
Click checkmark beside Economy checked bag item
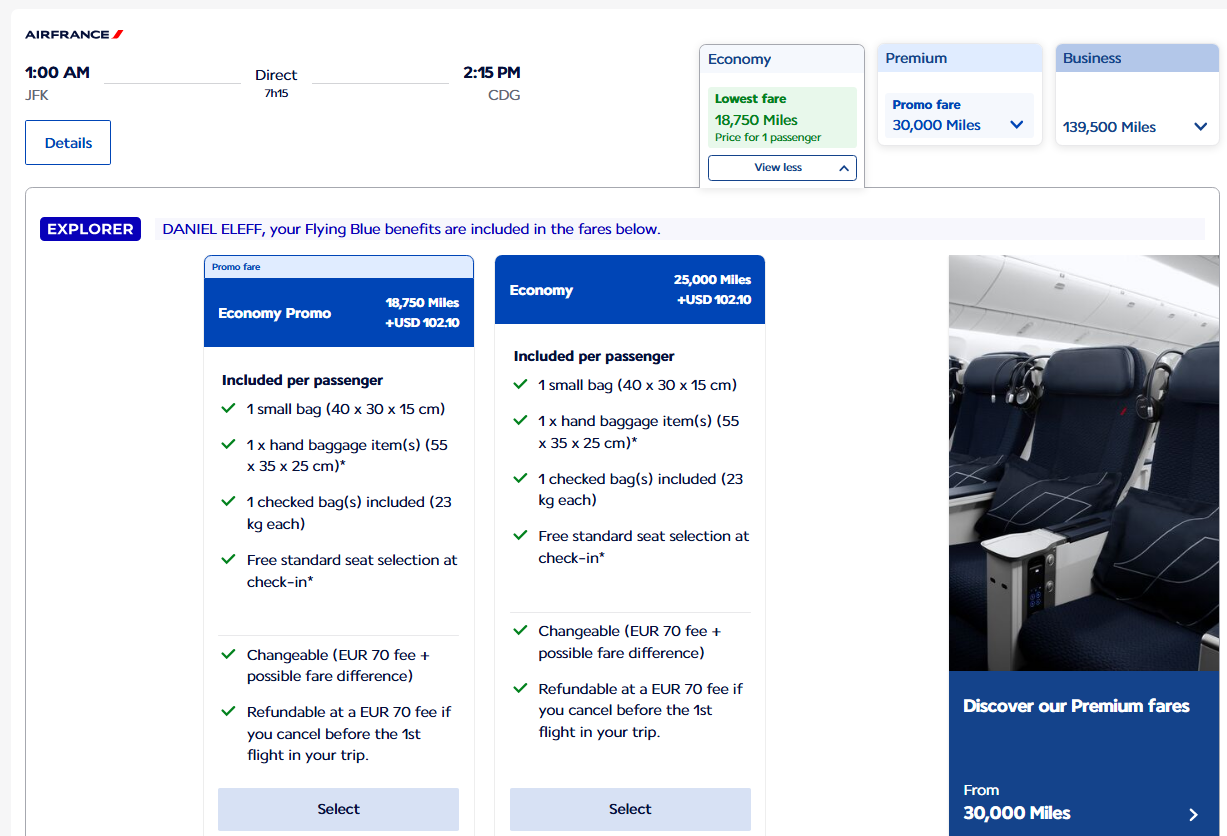pyautogui.click(x=520, y=478)
